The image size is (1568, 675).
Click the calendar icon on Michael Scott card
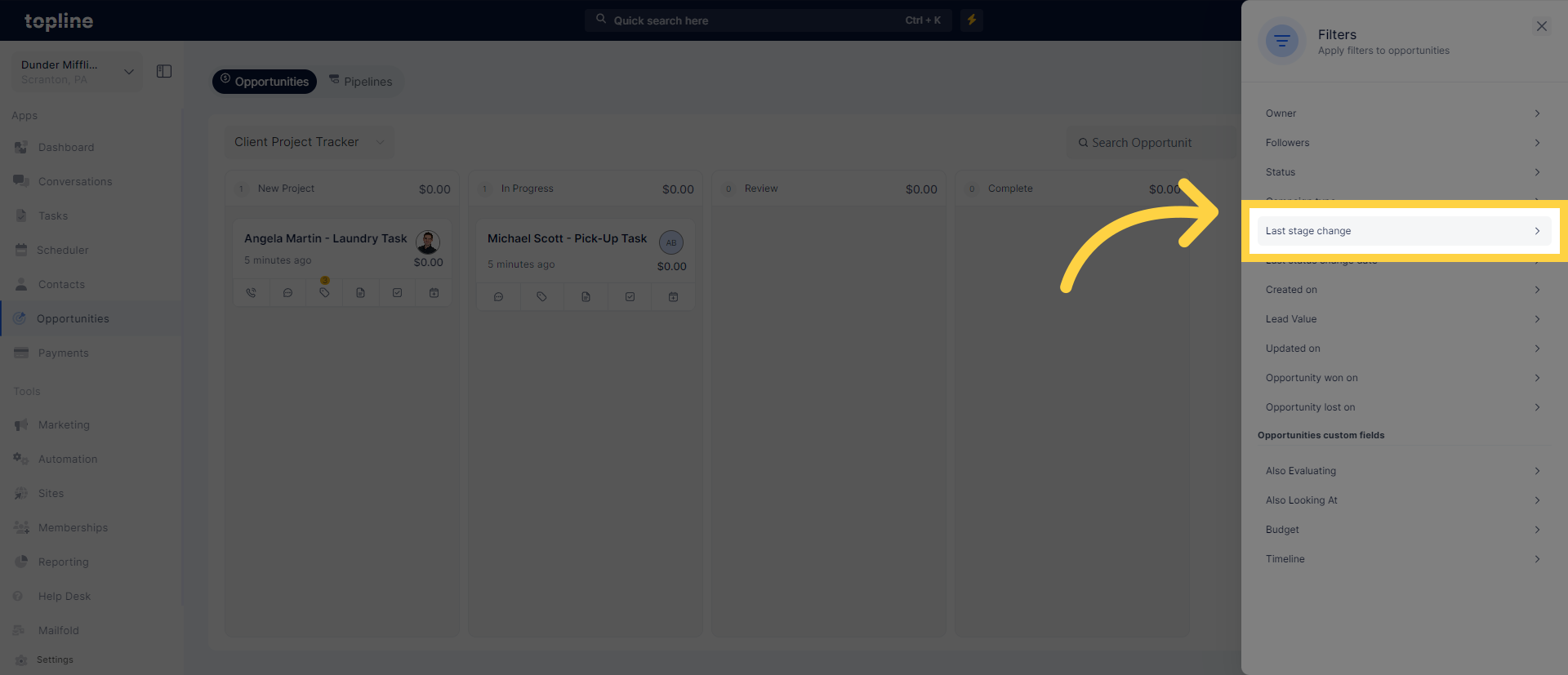tap(673, 297)
